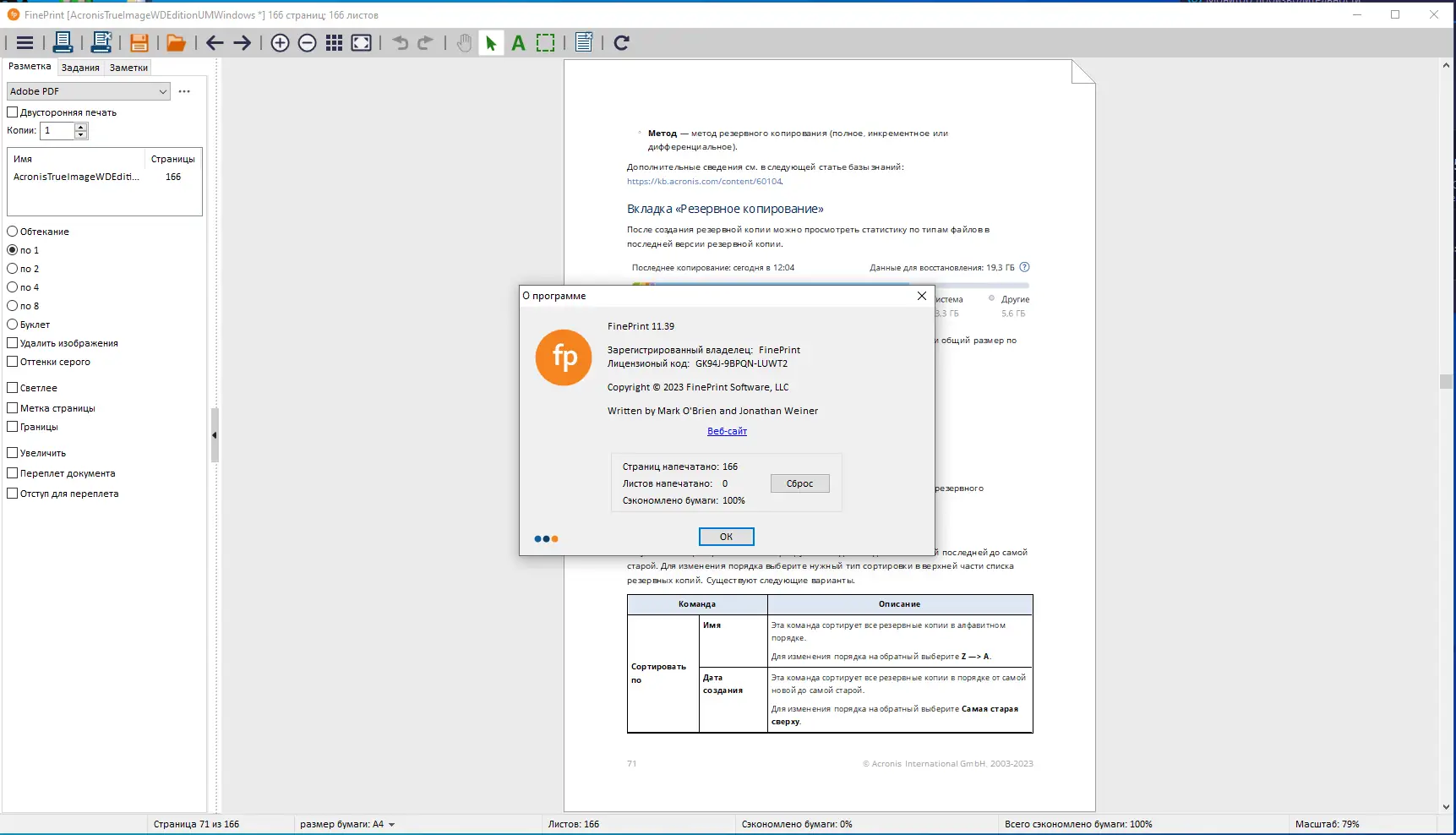Open the Adobe PDF printer dropdown
The width and height of the screenshot is (1456, 835).
tap(89, 91)
